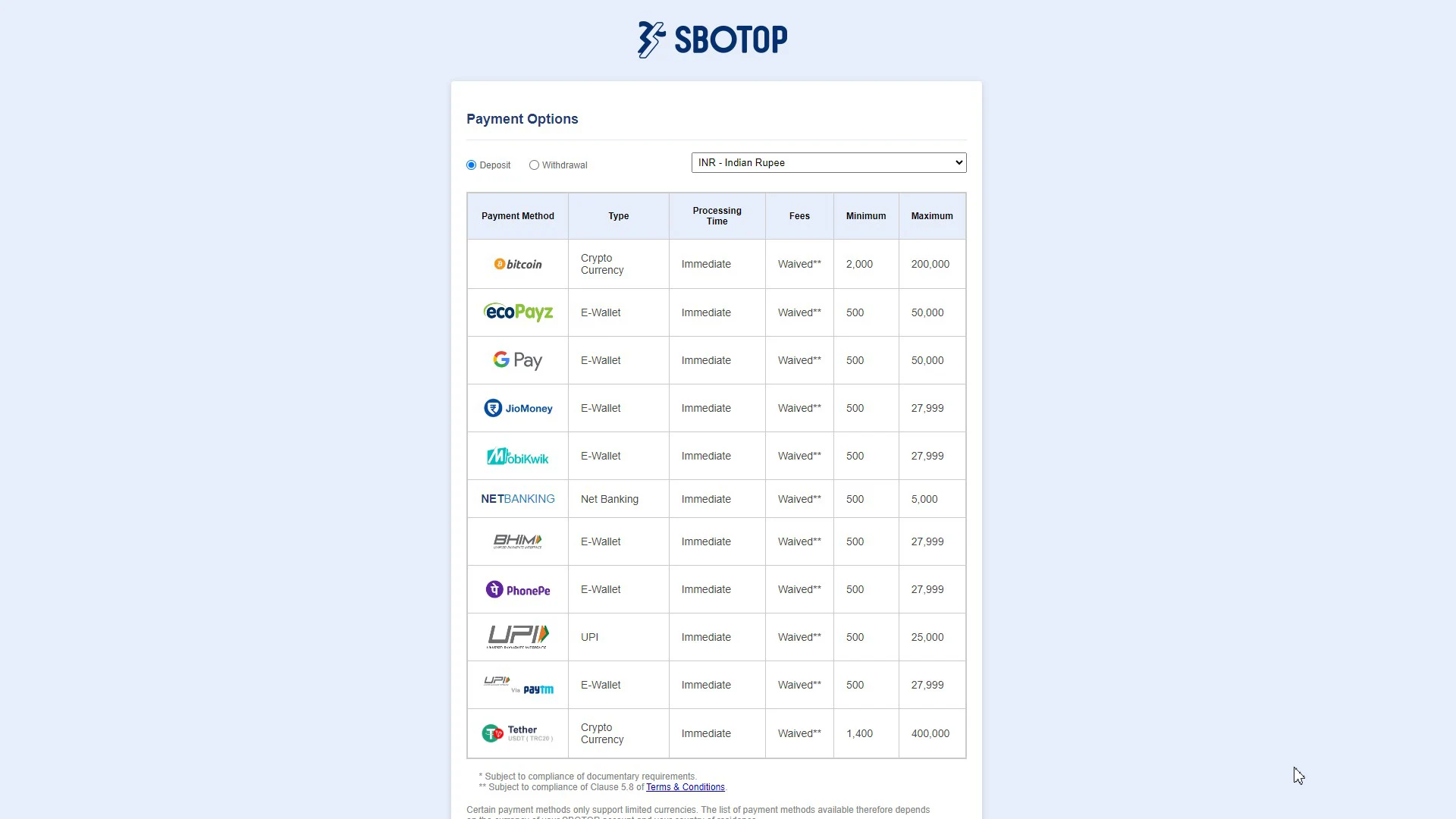Click the currency dropdown arrow

click(x=957, y=162)
